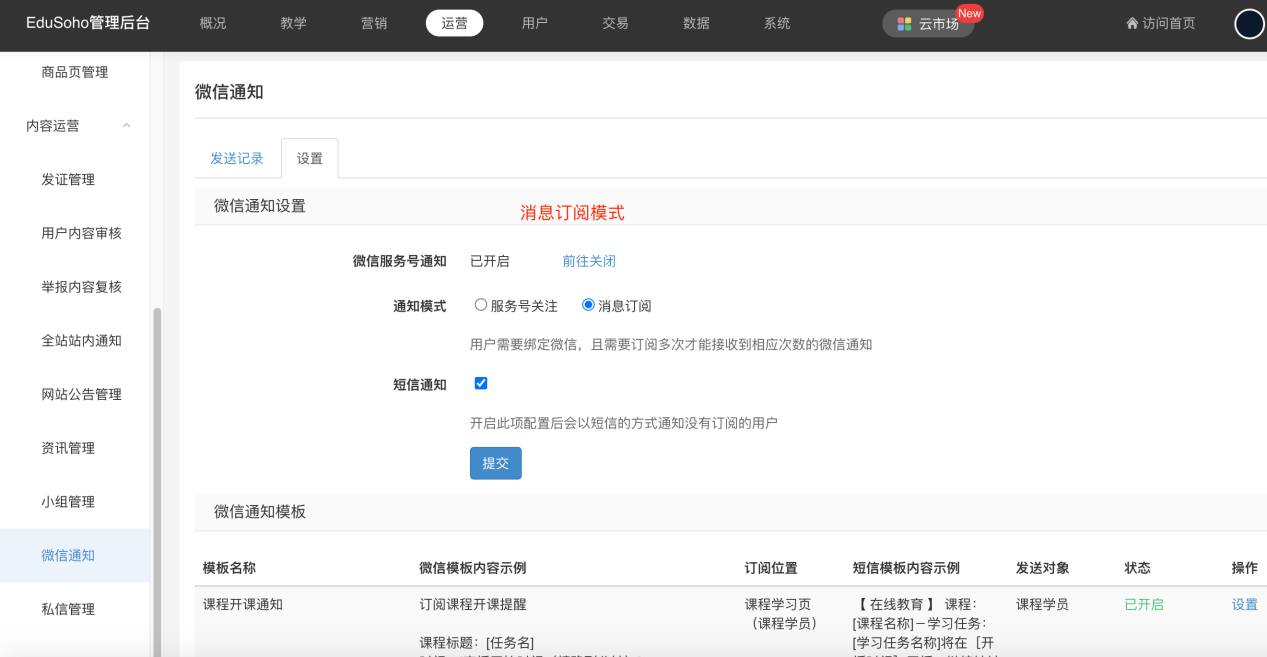Toggle the 短信通知 checkbox
Image resolution: width=1267 pixels, height=657 pixels.
[x=481, y=383]
